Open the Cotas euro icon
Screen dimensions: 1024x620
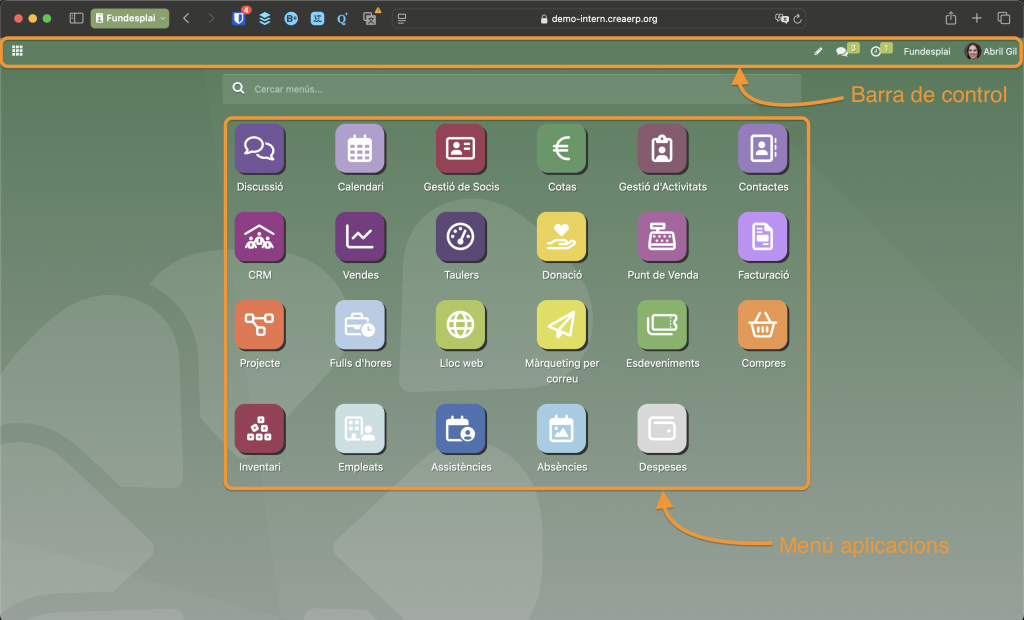tap(561, 149)
